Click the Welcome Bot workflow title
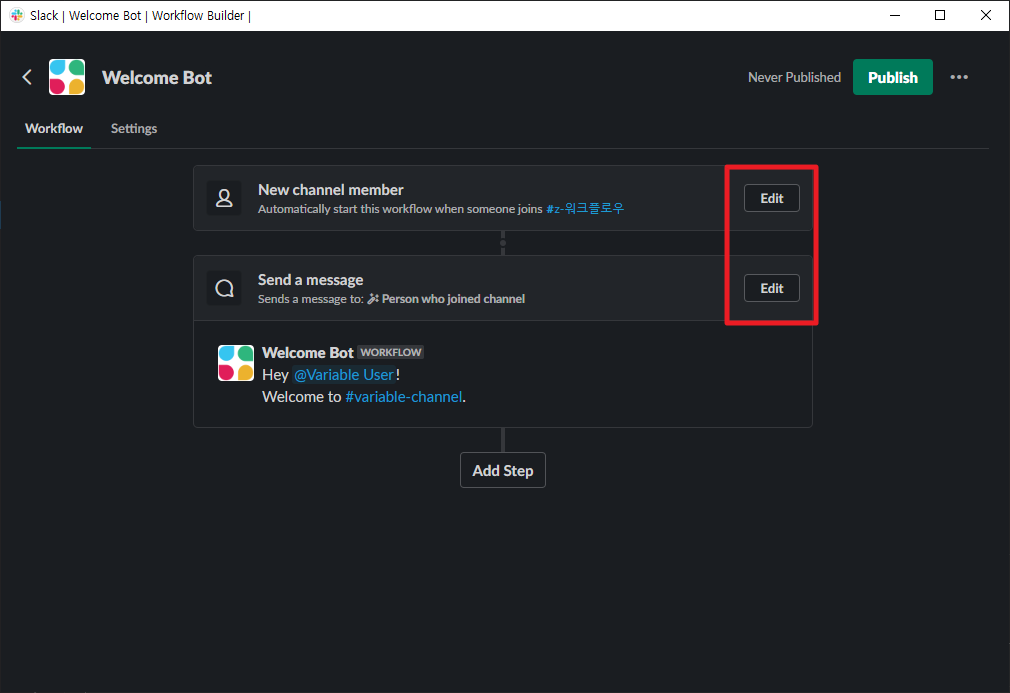Viewport: 1010px width, 693px height. pos(157,78)
